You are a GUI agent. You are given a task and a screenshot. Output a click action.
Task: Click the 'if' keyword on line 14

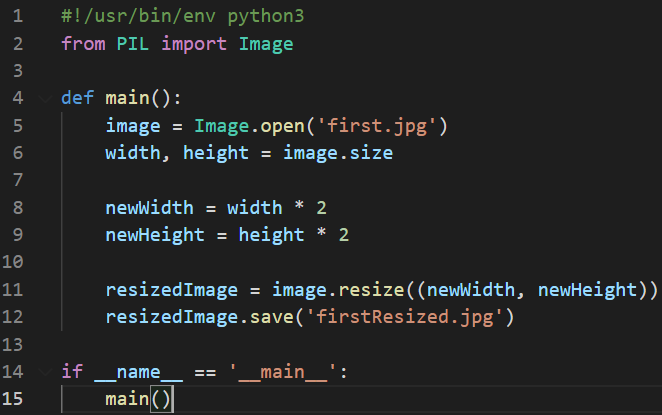(x=72, y=372)
